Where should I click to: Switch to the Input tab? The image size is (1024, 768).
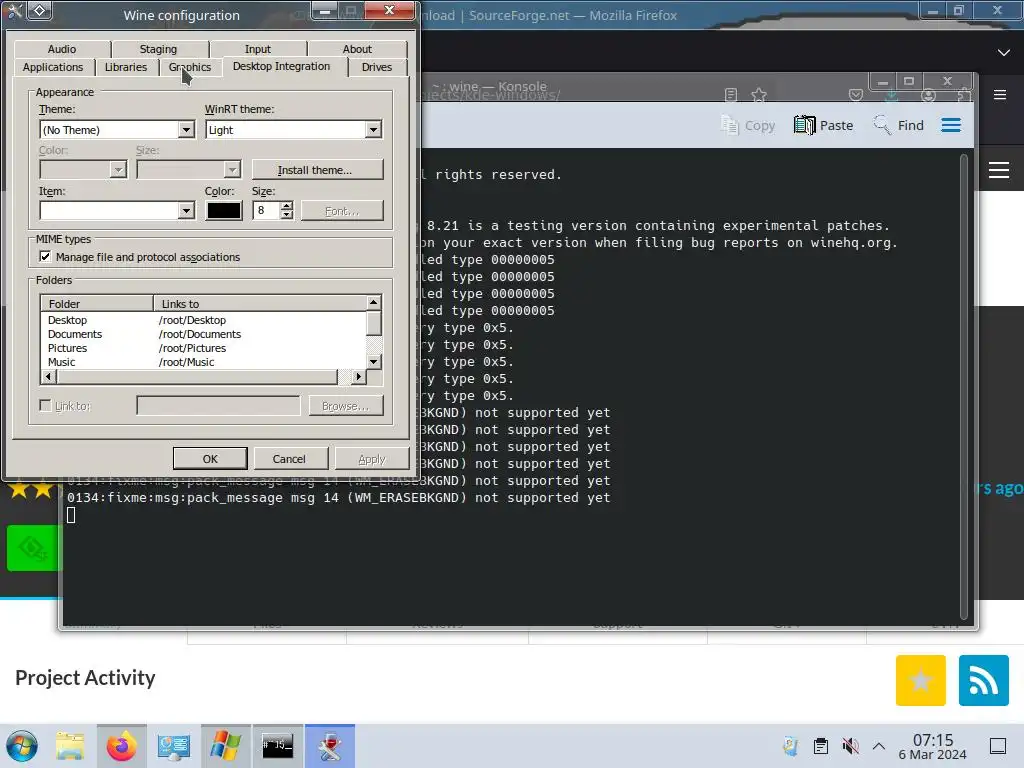pyautogui.click(x=257, y=49)
